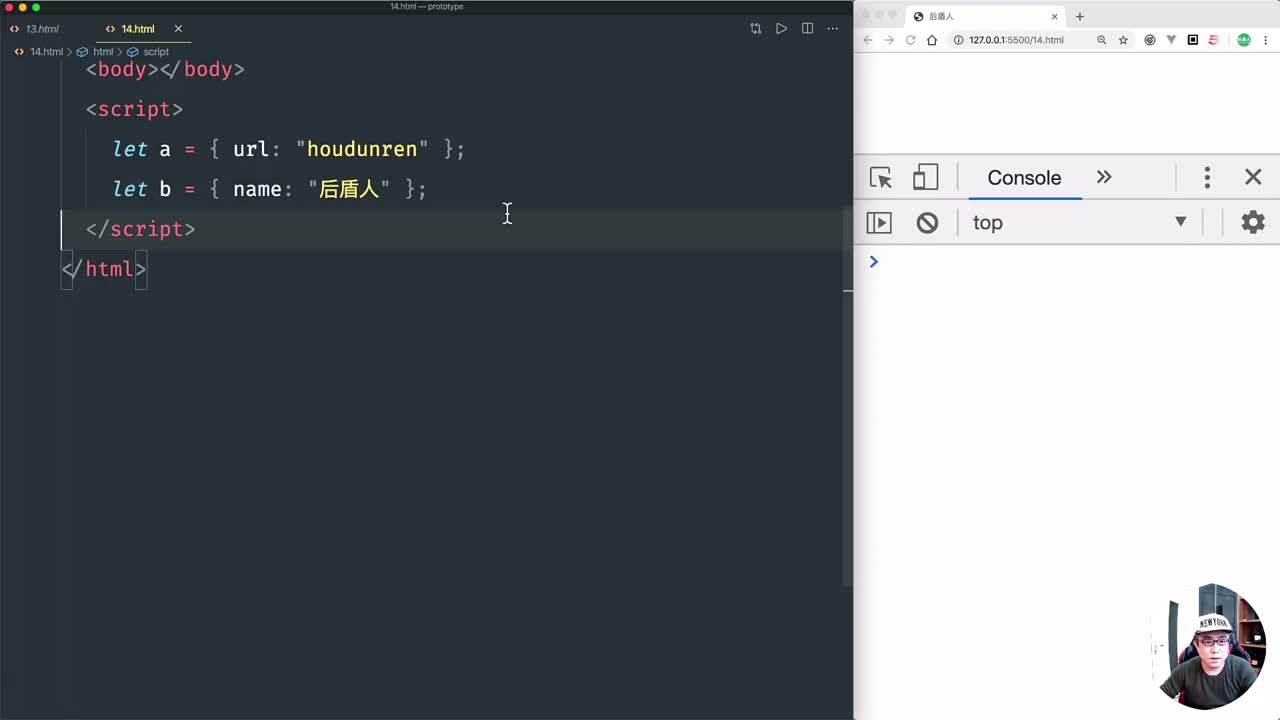The height and width of the screenshot is (720, 1280).
Task: Go forward in the browser
Action: pos(889,40)
